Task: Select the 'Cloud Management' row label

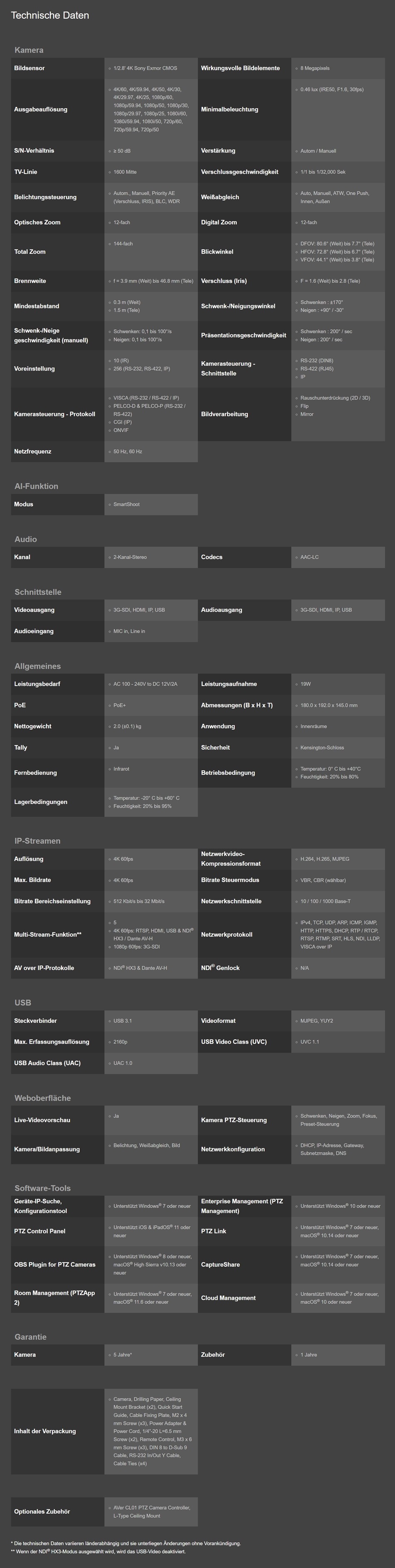Action: coord(229,1298)
